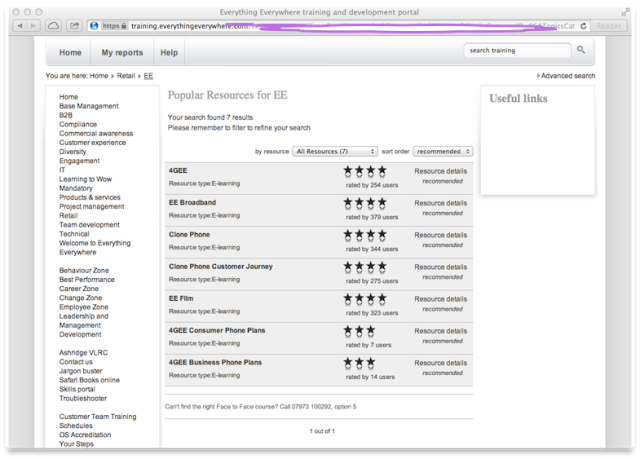
Task: Open Behaviour Zone sidebar link
Action: click(84, 271)
